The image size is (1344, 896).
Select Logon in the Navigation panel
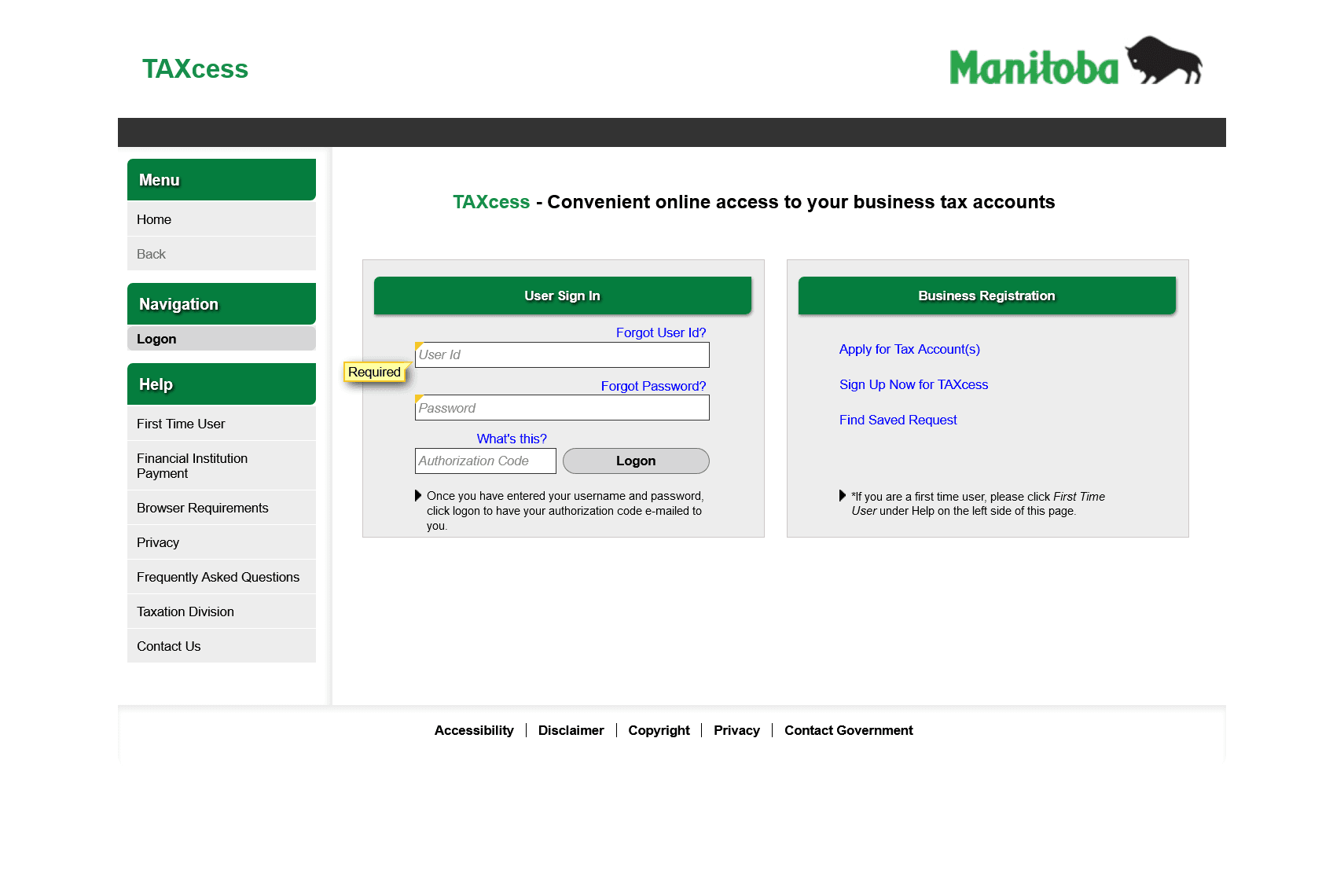pyautogui.click(x=222, y=339)
